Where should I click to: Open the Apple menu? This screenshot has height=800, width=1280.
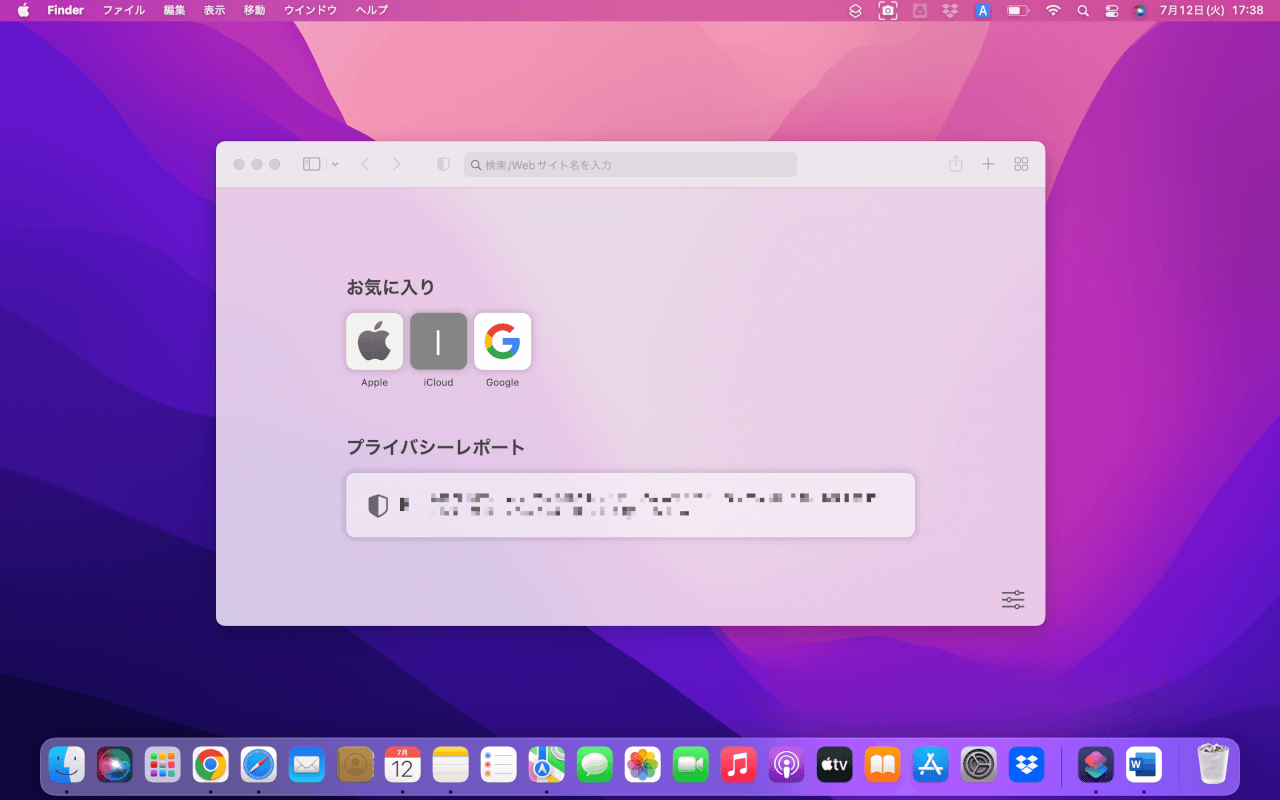pos(23,10)
